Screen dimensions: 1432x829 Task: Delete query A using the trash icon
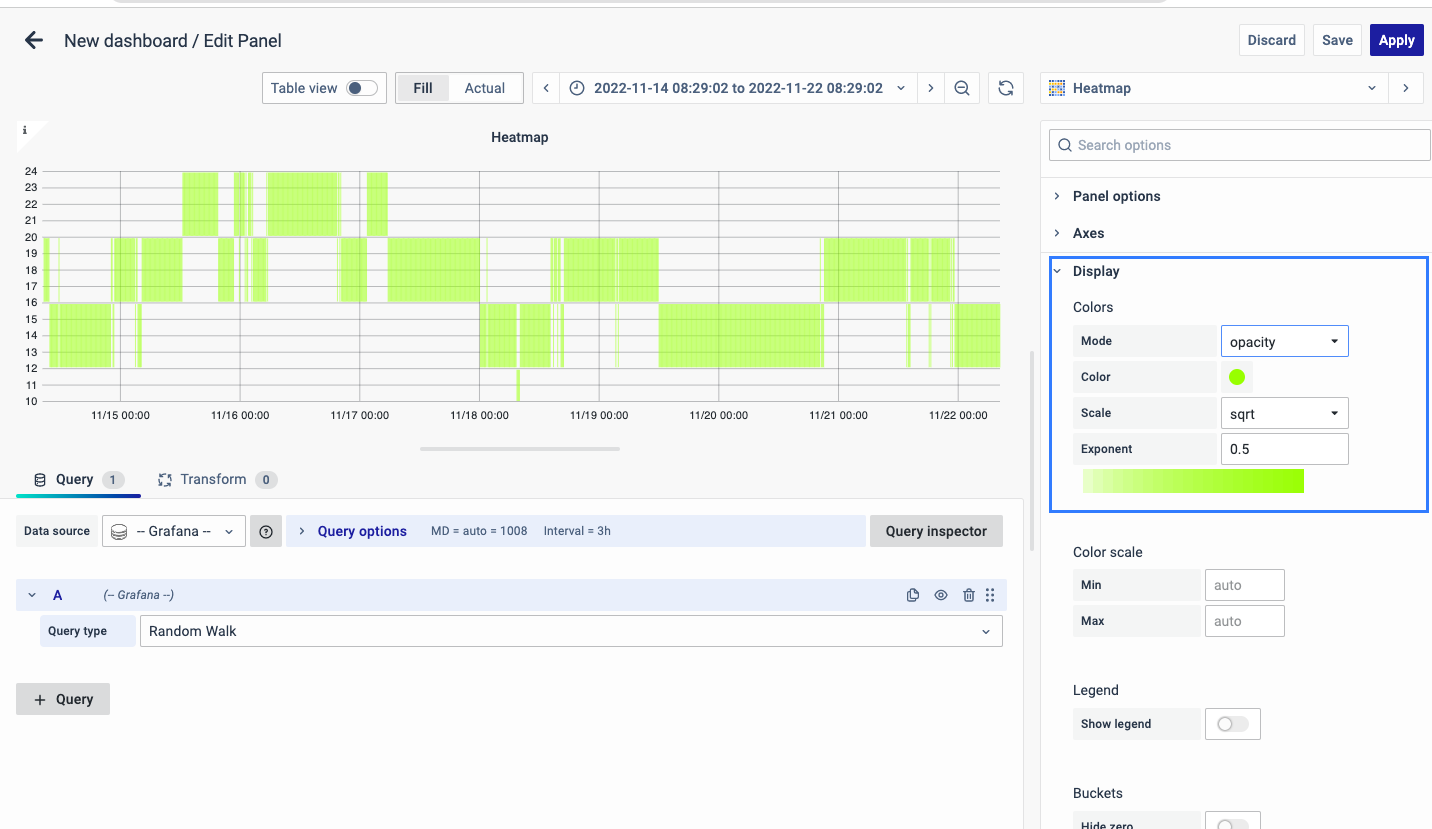pyautogui.click(x=968, y=595)
